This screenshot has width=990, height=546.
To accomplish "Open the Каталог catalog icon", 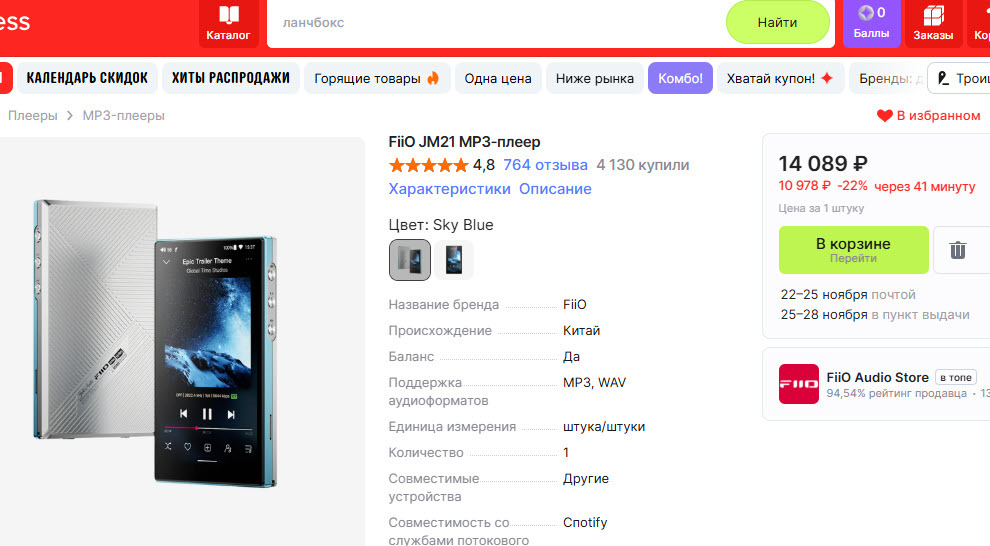I will pos(228,15).
